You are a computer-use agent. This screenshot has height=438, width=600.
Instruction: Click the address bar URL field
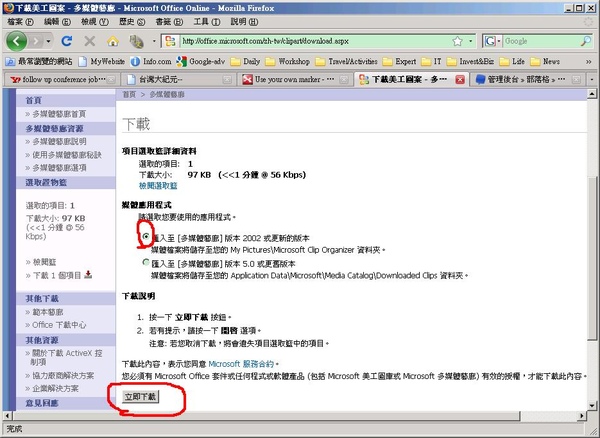point(315,41)
